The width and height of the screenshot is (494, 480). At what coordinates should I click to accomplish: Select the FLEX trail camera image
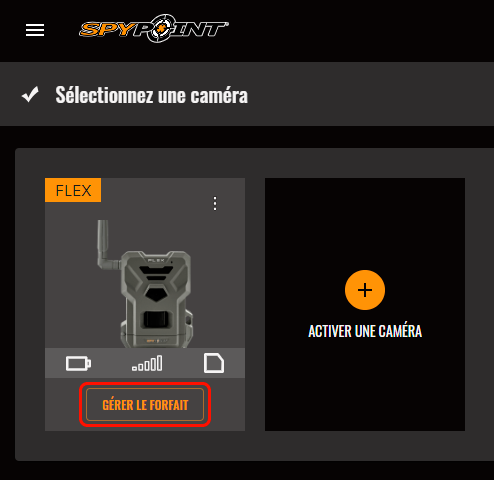click(145, 283)
